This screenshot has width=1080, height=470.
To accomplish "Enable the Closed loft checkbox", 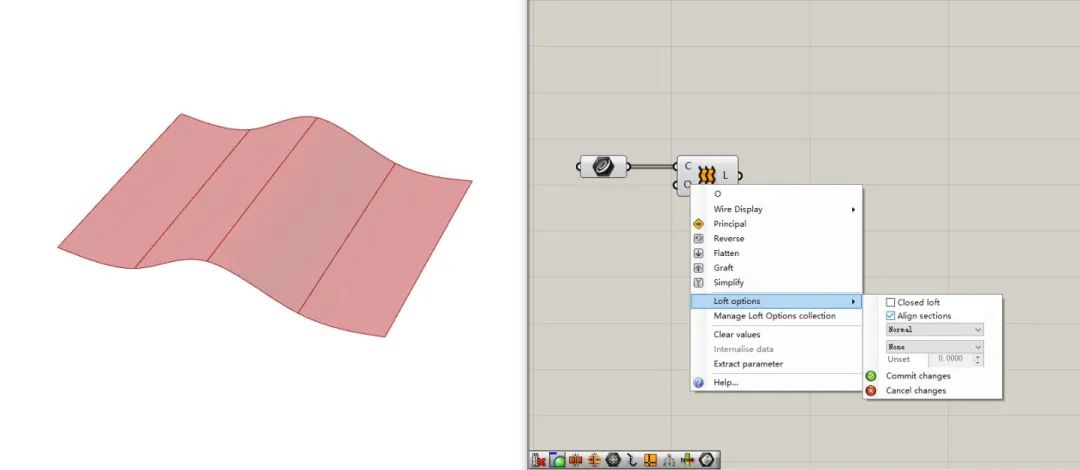I will point(891,303).
